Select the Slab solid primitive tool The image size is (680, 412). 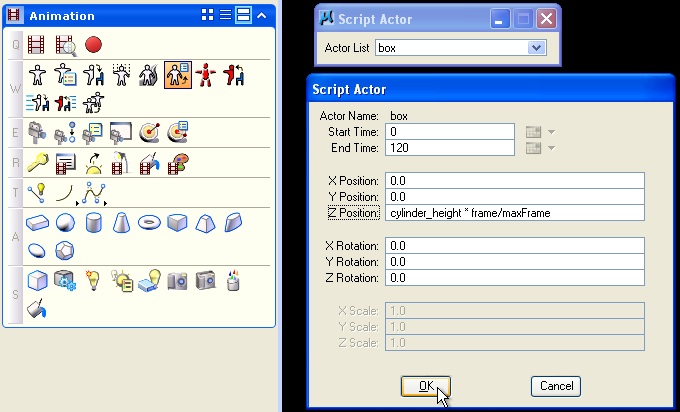pos(37,223)
